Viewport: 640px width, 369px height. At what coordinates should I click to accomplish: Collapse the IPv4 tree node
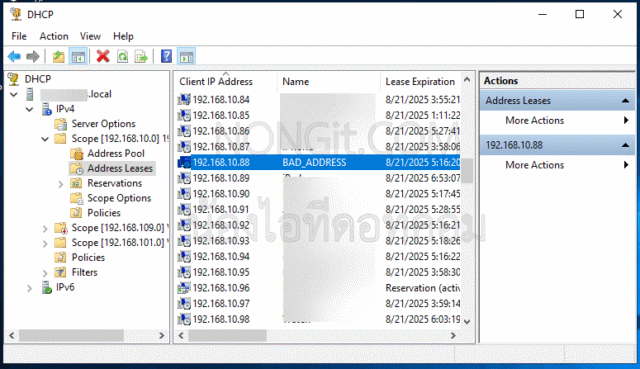pyautogui.click(x=29, y=109)
